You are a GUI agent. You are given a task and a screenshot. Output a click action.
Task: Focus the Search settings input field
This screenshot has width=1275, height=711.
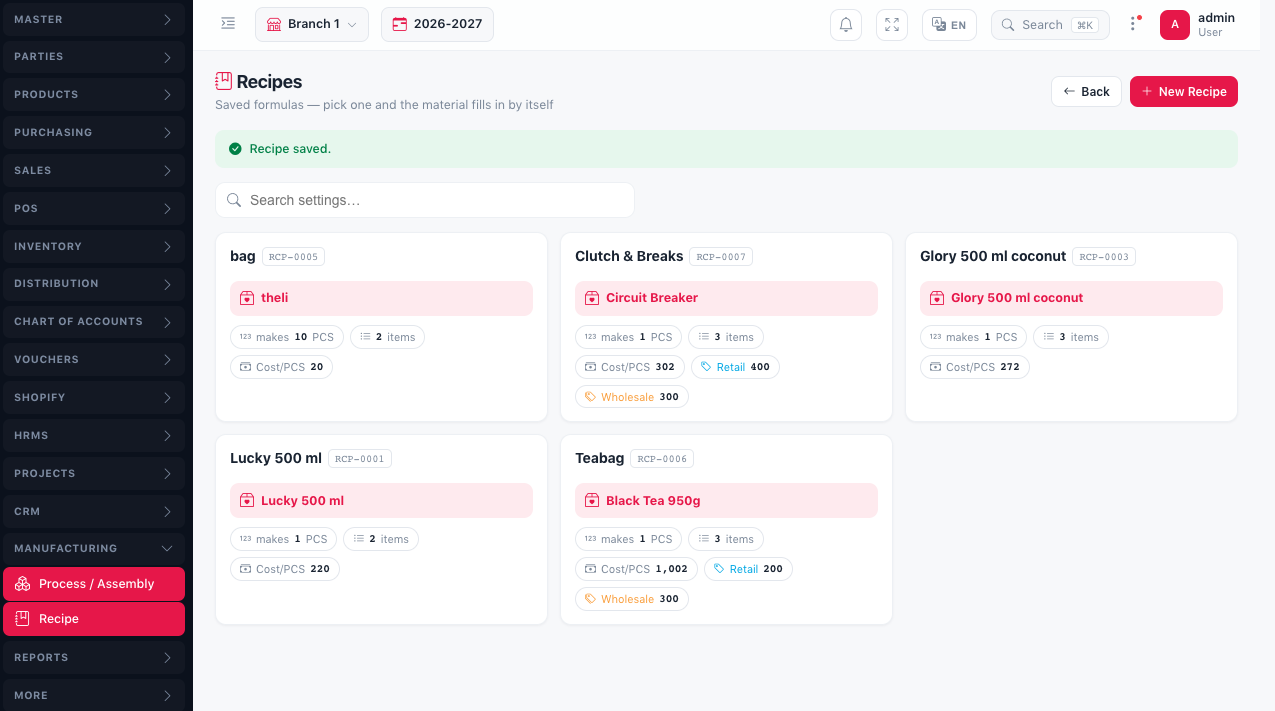(425, 200)
